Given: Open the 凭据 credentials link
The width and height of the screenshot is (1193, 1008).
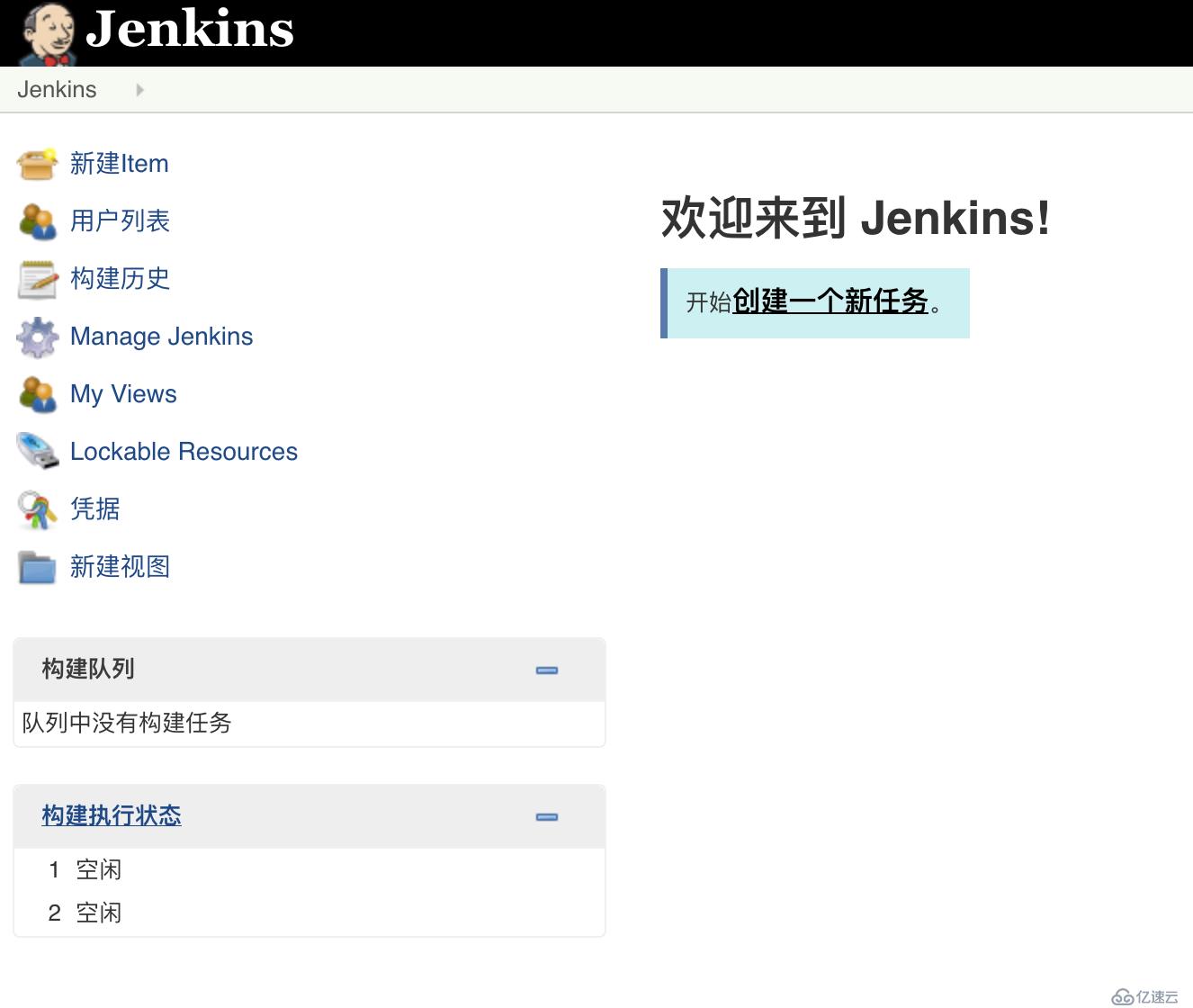Looking at the screenshot, I should pos(94,509).
